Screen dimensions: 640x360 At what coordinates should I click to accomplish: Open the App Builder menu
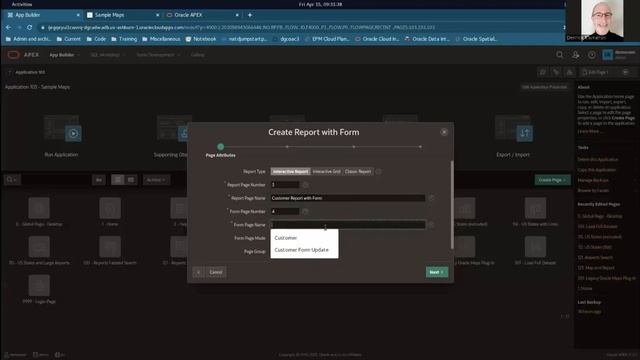click(x=64, y=55)
